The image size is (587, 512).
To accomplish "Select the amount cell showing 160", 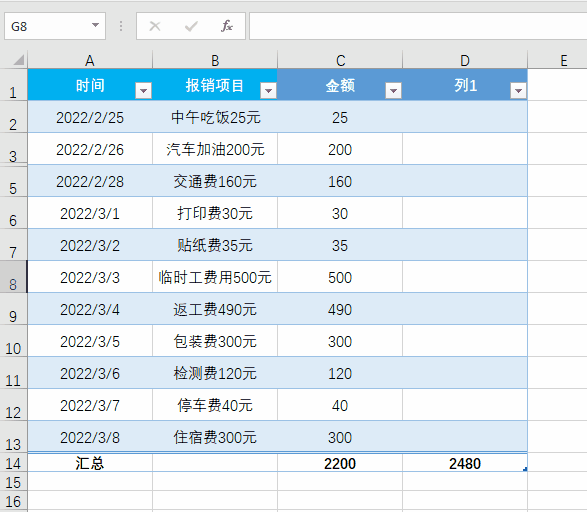I will click(340, 181).
